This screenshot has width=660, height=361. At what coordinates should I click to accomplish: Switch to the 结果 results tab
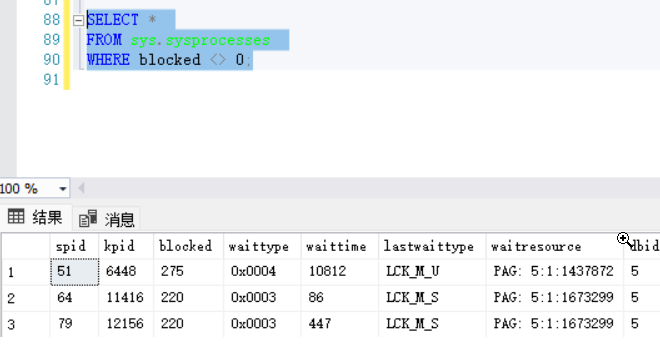(35, 218)
